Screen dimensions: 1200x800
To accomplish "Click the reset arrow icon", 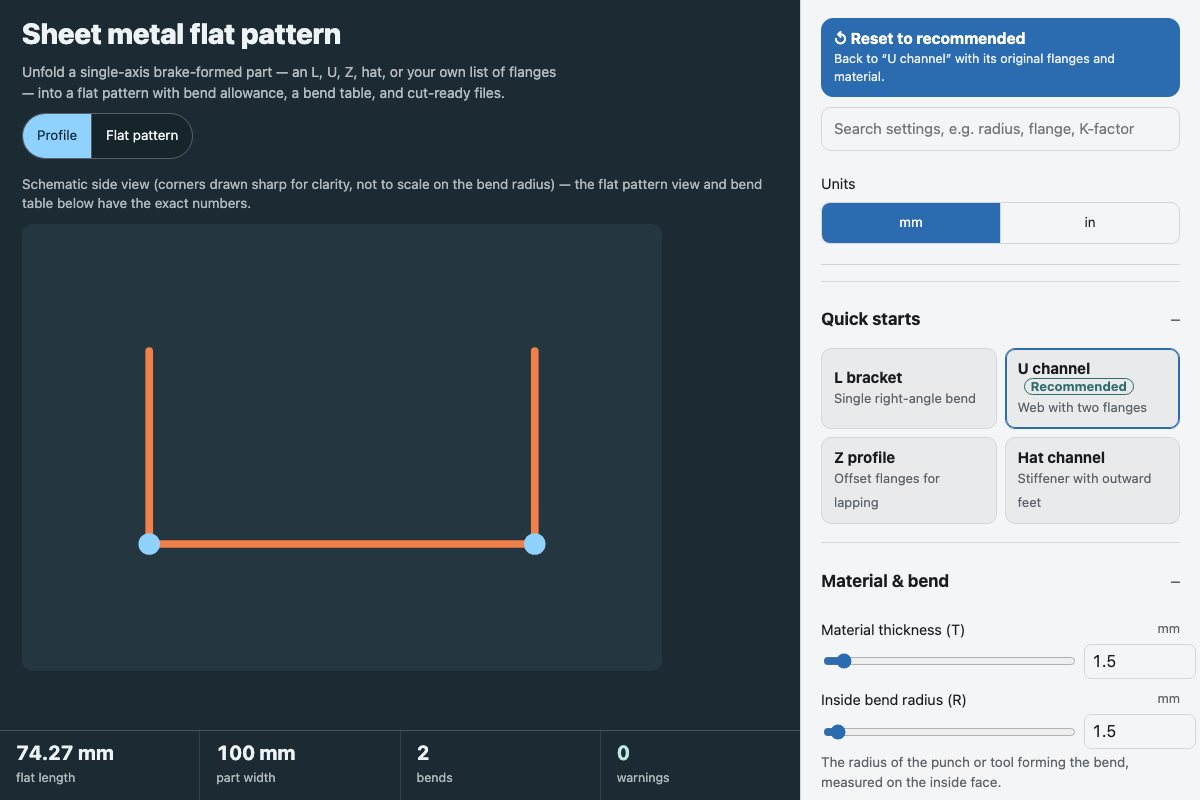I will click(841, 39).
